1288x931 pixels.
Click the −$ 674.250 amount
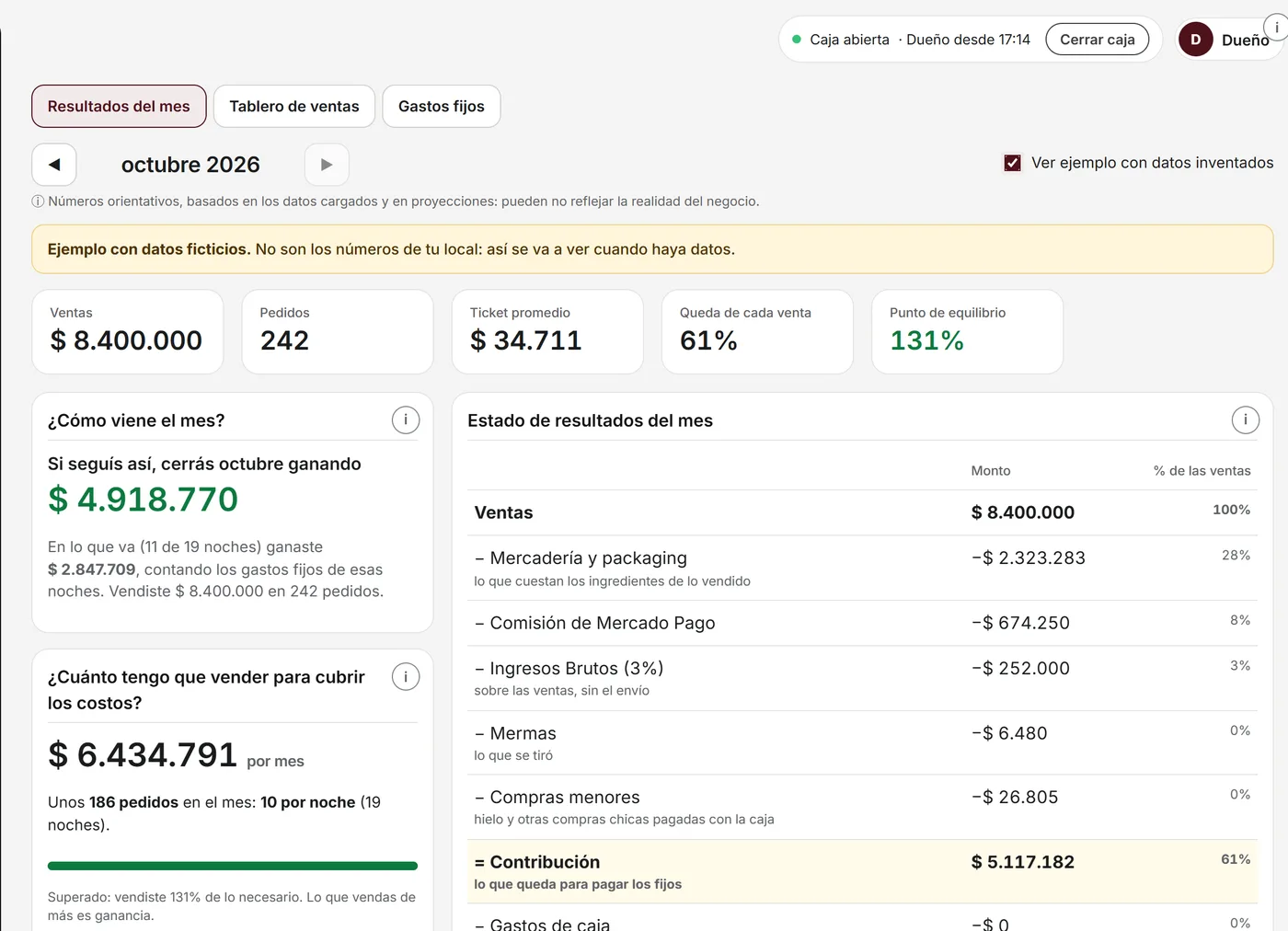(x=1020, y=623)
